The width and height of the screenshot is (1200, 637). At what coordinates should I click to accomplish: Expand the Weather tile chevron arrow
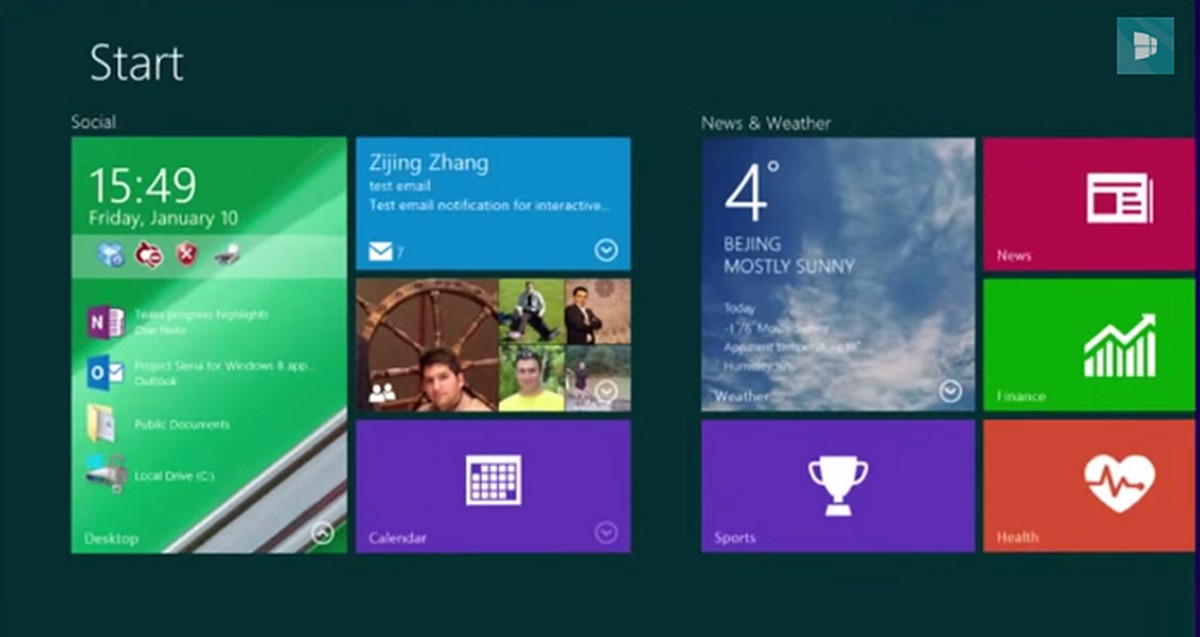948,390
